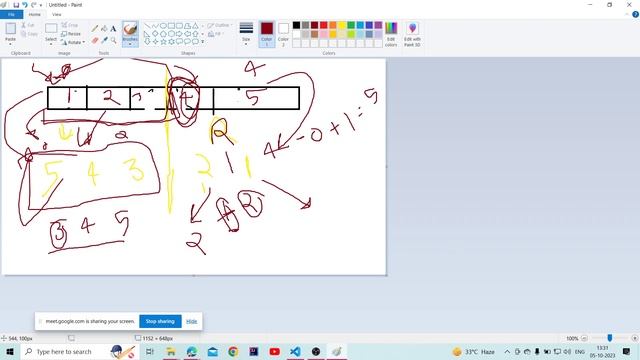The width and height of the screenshot is (640, 360).
Task: Choose the Right arrow shape
Action: (x=179, y=33)
